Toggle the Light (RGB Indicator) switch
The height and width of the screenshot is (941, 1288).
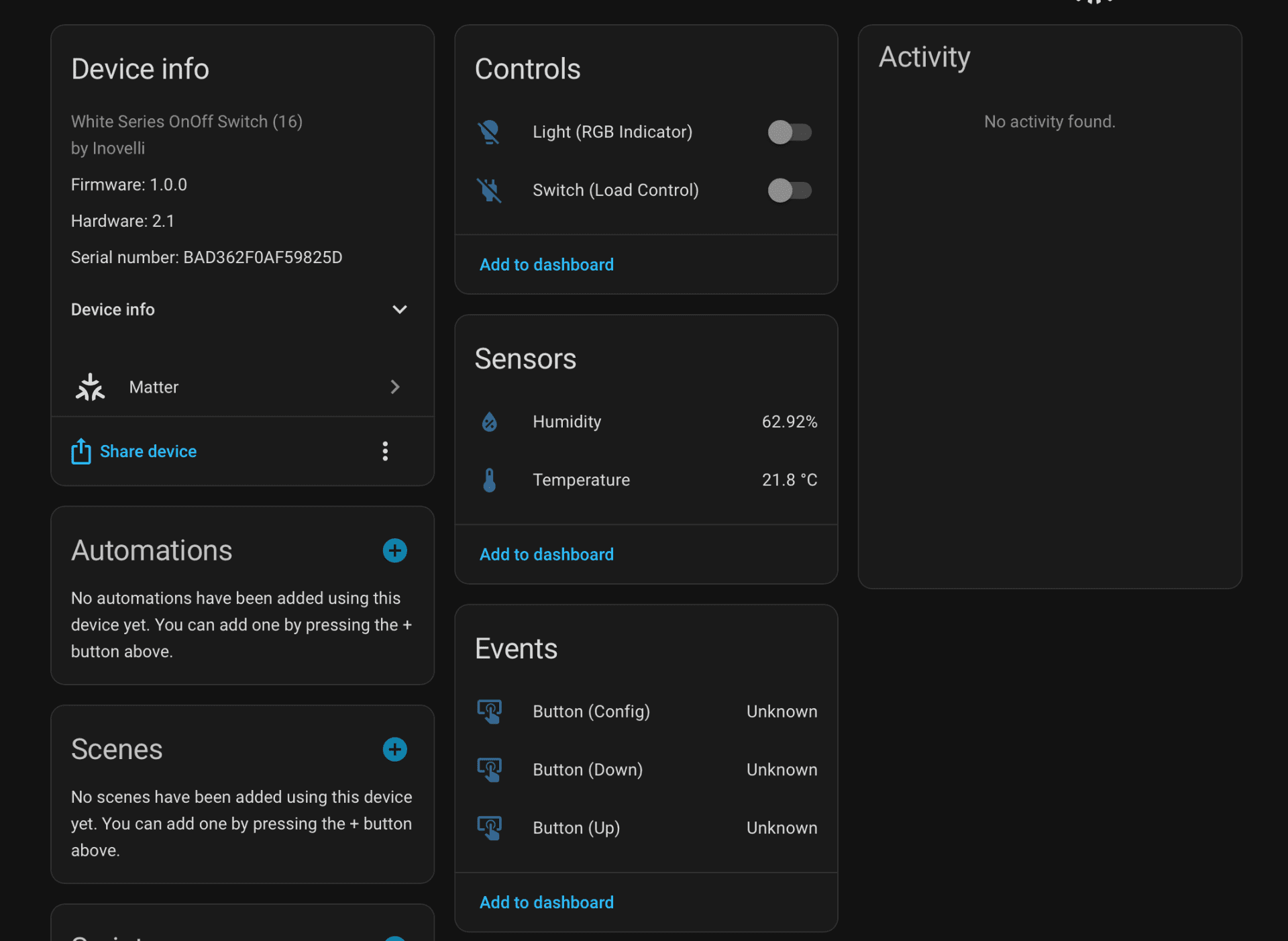tap(789, 132)
